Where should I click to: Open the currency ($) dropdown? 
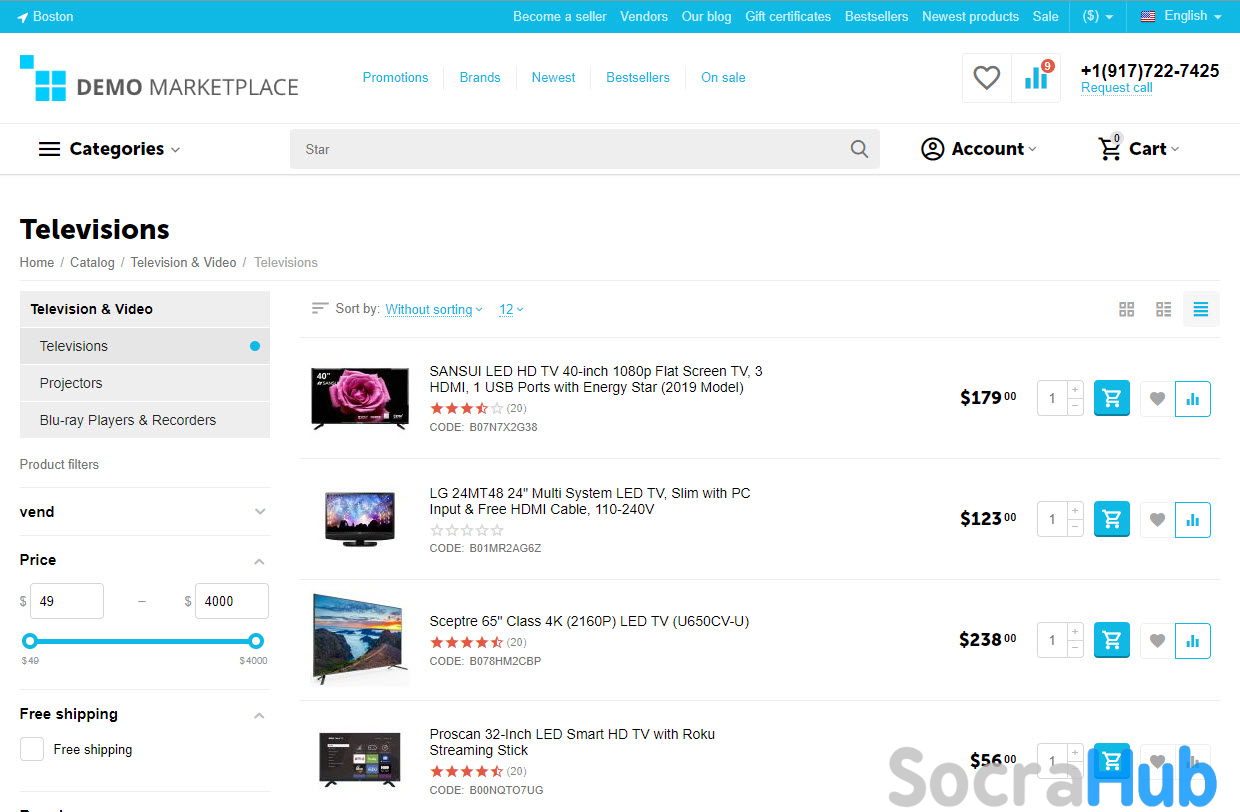coord(1098,16)
